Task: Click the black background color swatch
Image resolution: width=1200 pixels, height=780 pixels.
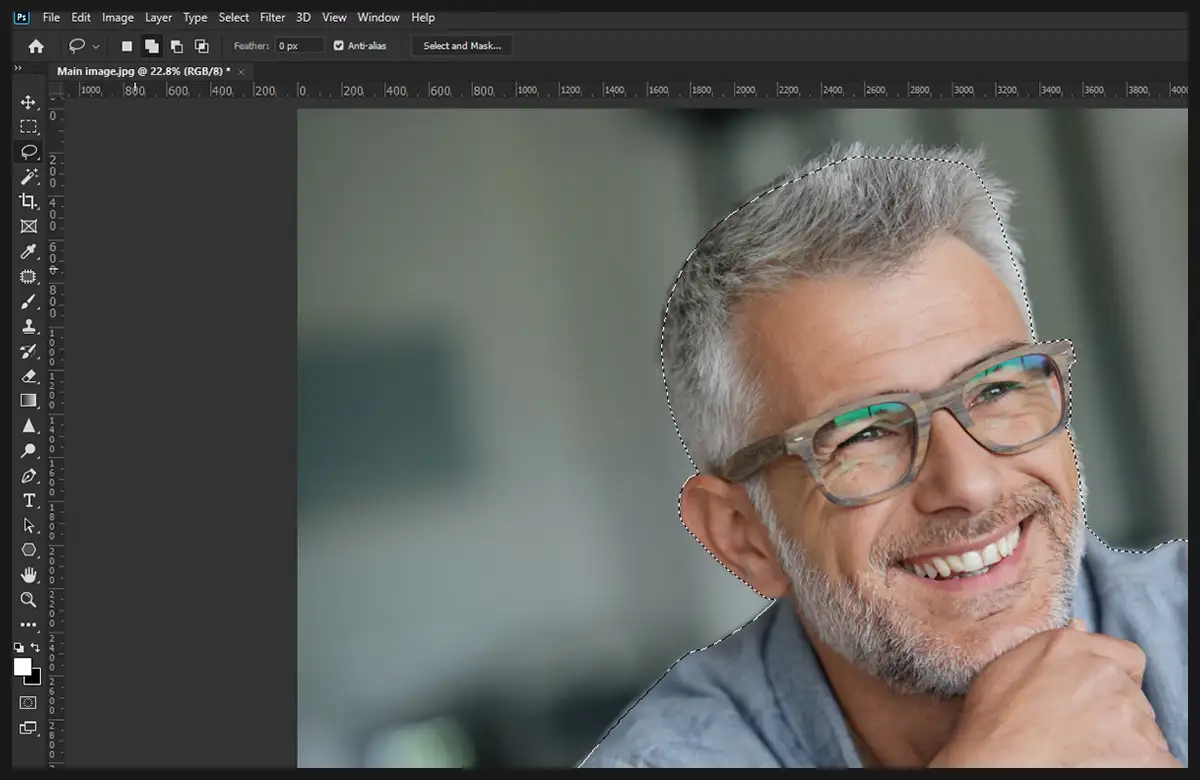Action: point(35,679)
